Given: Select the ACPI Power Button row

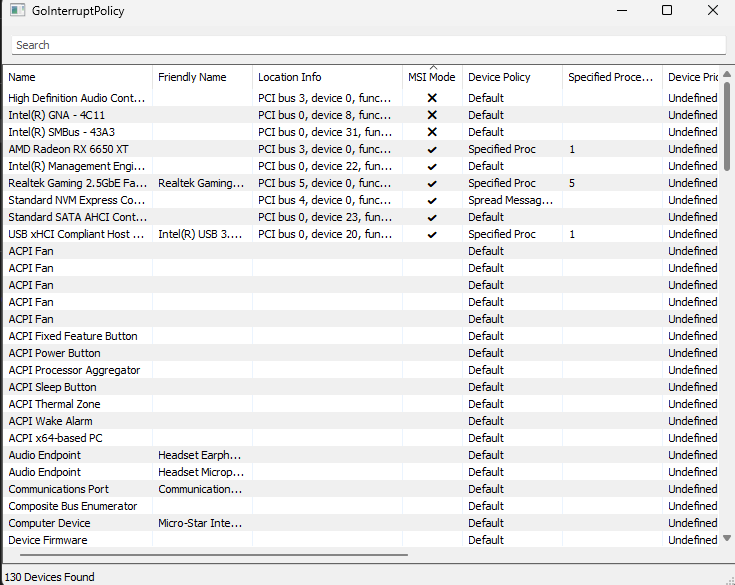Looking at the screenshot, I should pyautogui.click(x=361, y=353).
